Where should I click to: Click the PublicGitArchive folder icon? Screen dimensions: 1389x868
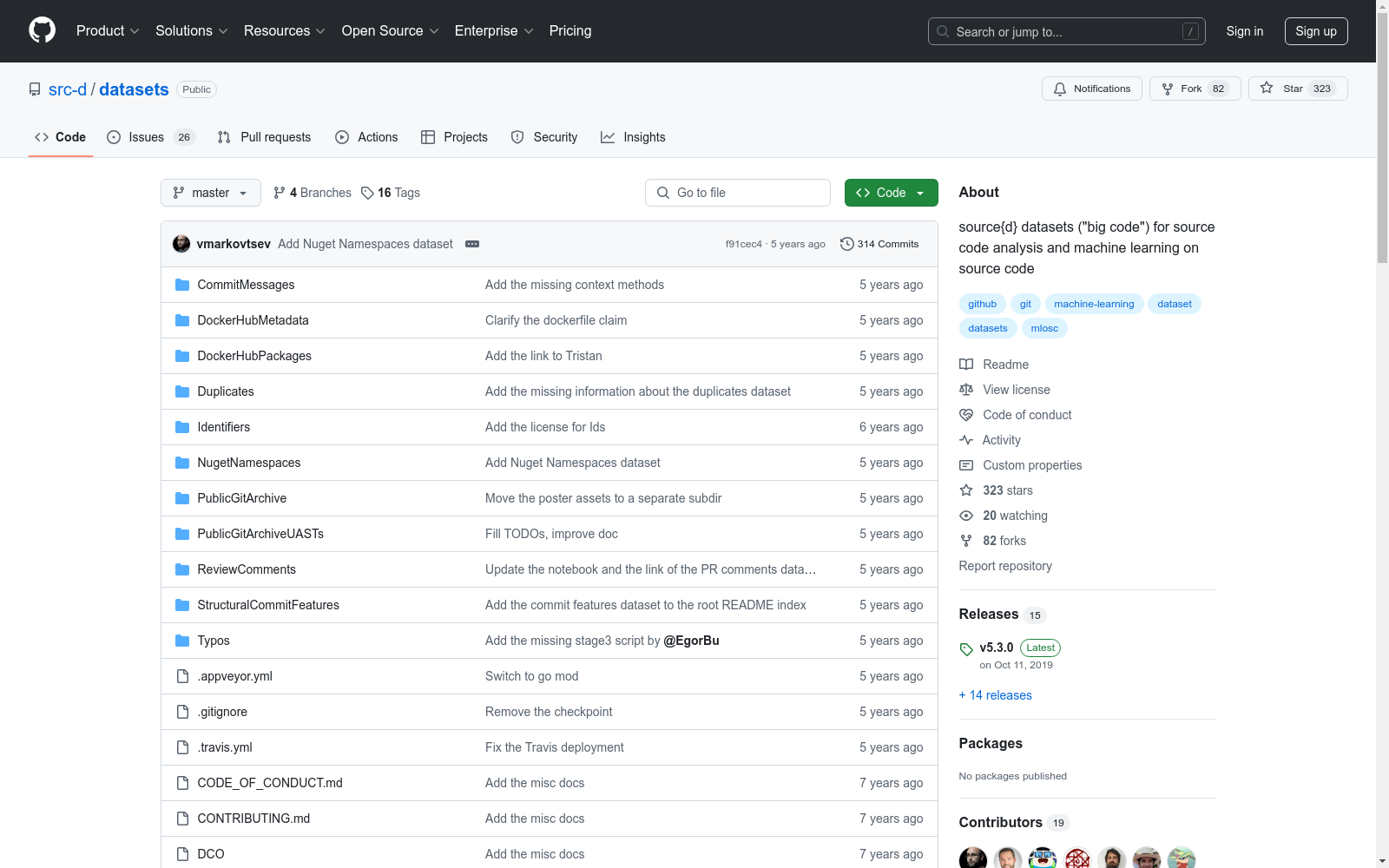click(x=182, y=498)
